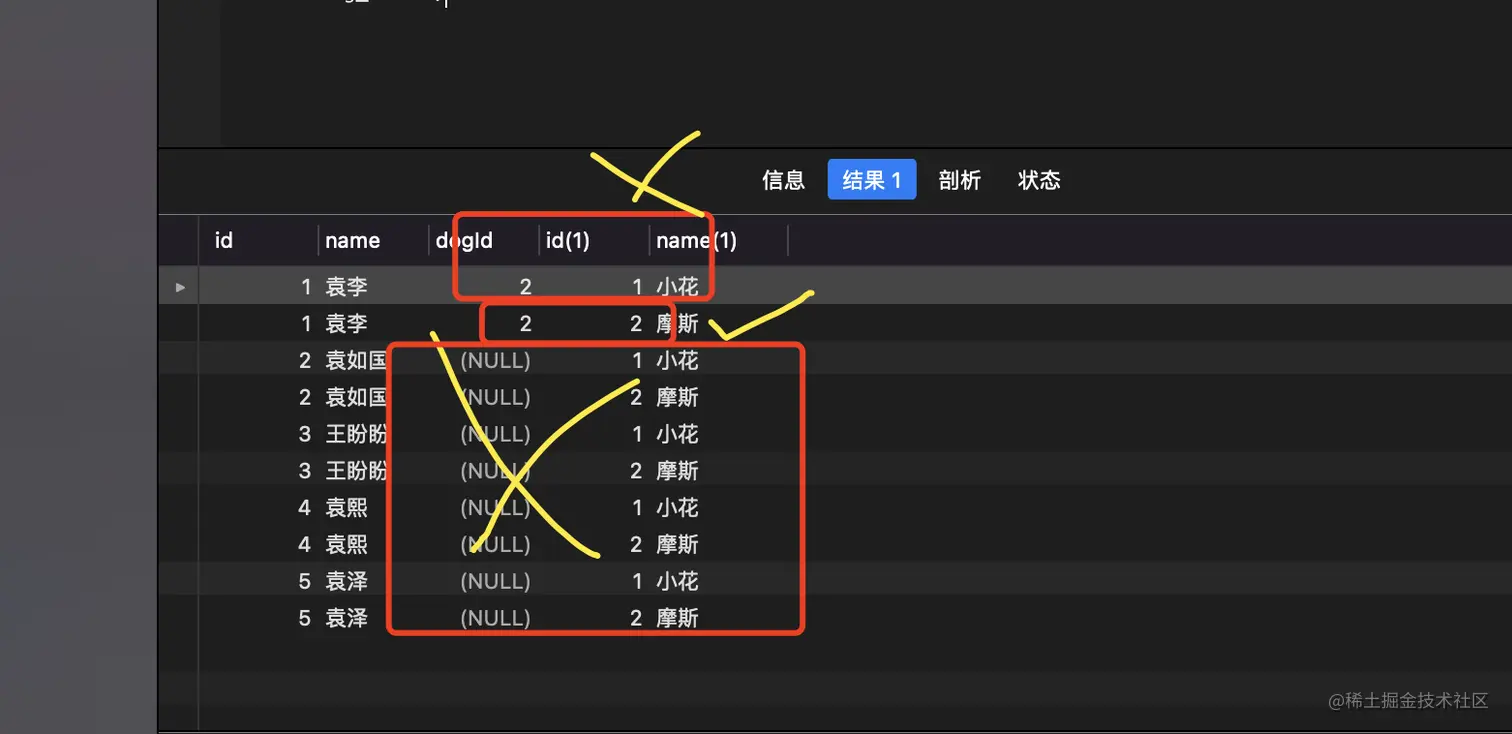Select 小花 cell in the 袁如国 row
The width and height of the screenshot is (1512, 734).
pos(677,361)
